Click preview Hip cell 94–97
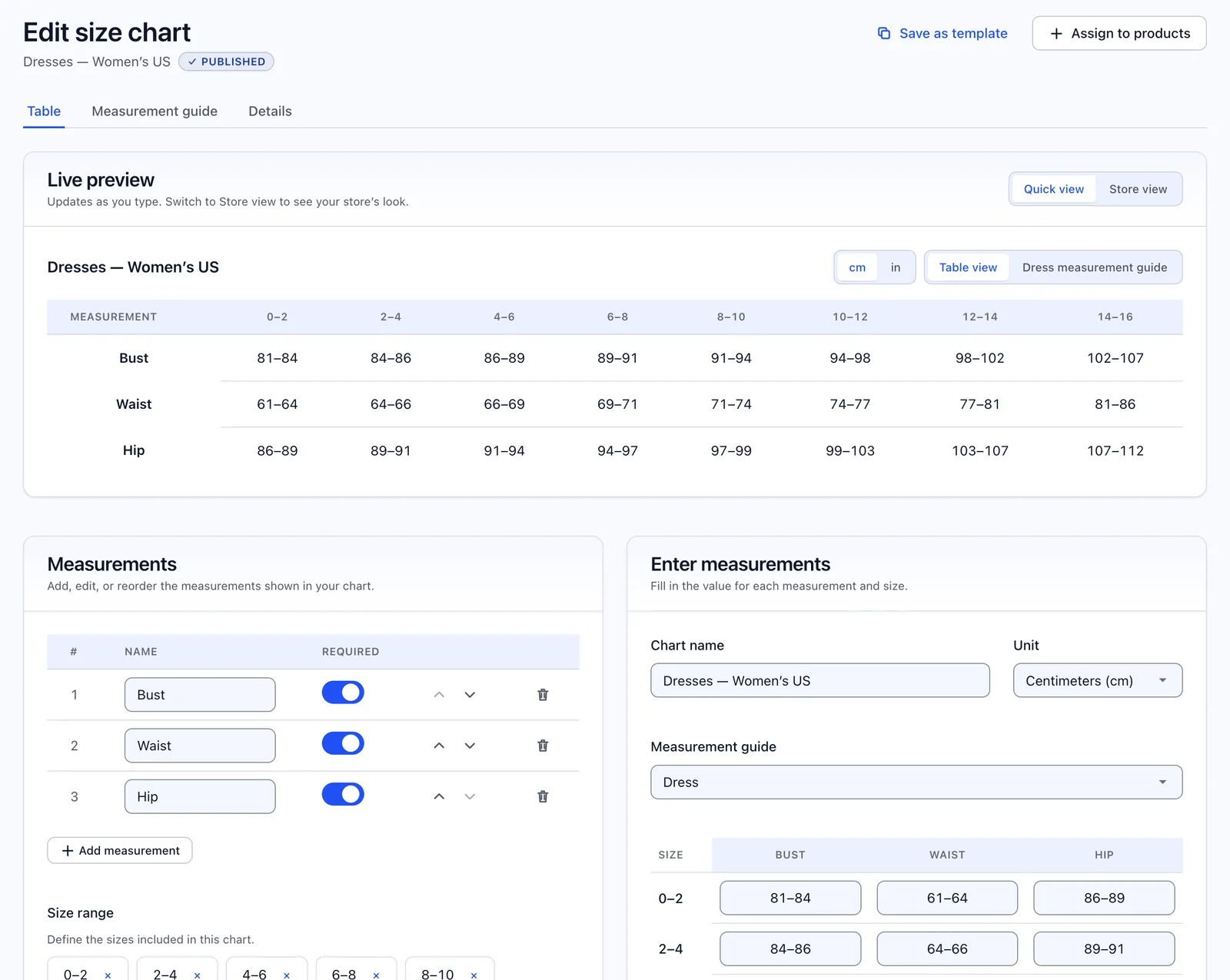The height and width of the screenshot is (980, 1230). 617,451
